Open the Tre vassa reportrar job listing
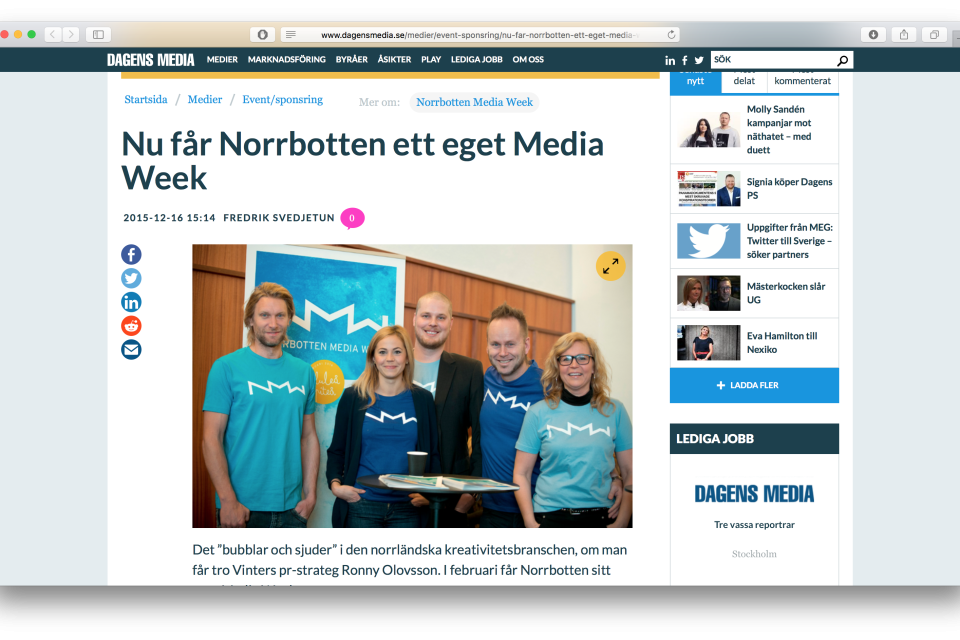The image size is (960, 640). pyautogui.click(x=754, y=525)
